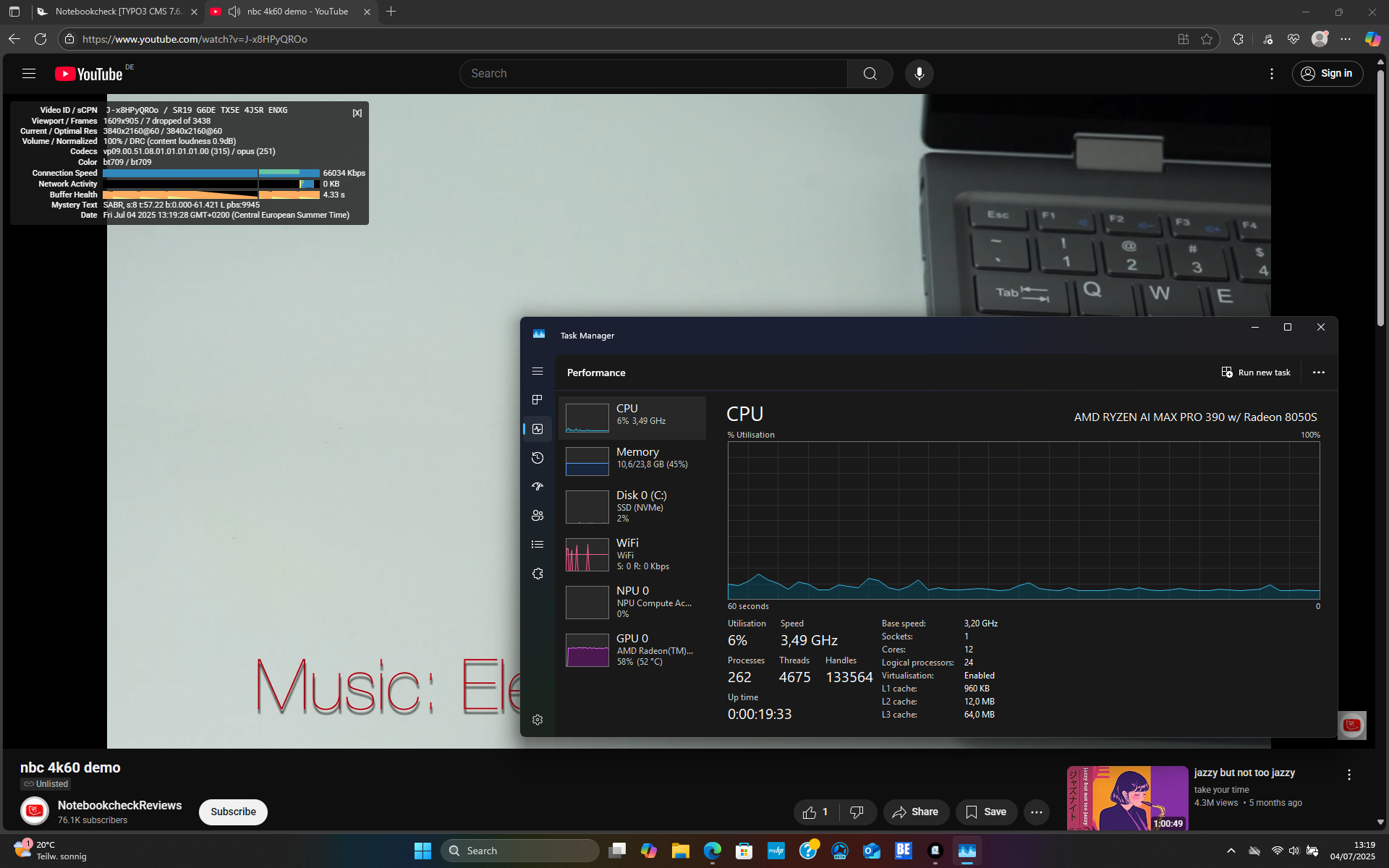Select GPU 0 in performance list

(632, 650)
